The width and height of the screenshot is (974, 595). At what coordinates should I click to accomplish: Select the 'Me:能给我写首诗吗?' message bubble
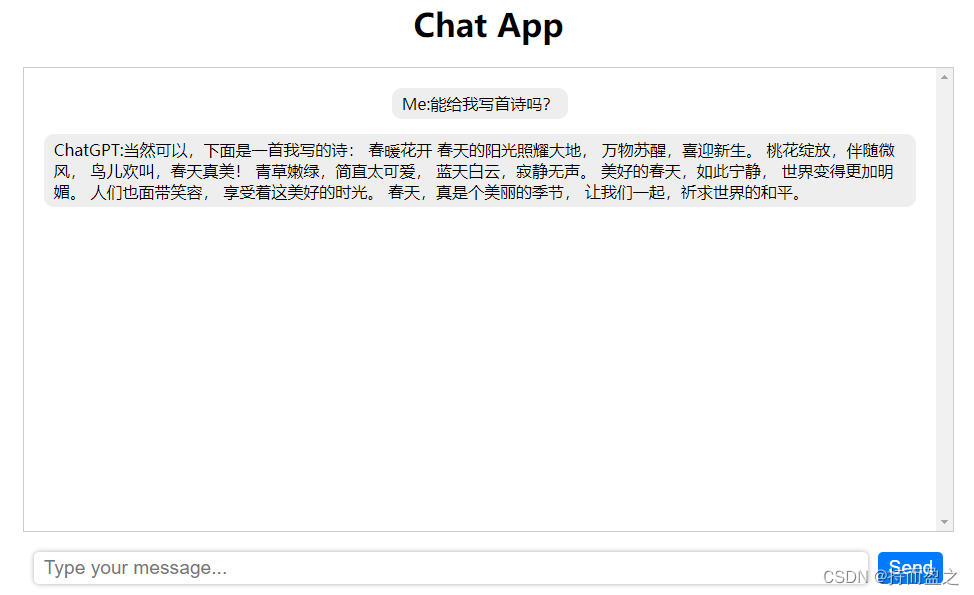[480, 104]
